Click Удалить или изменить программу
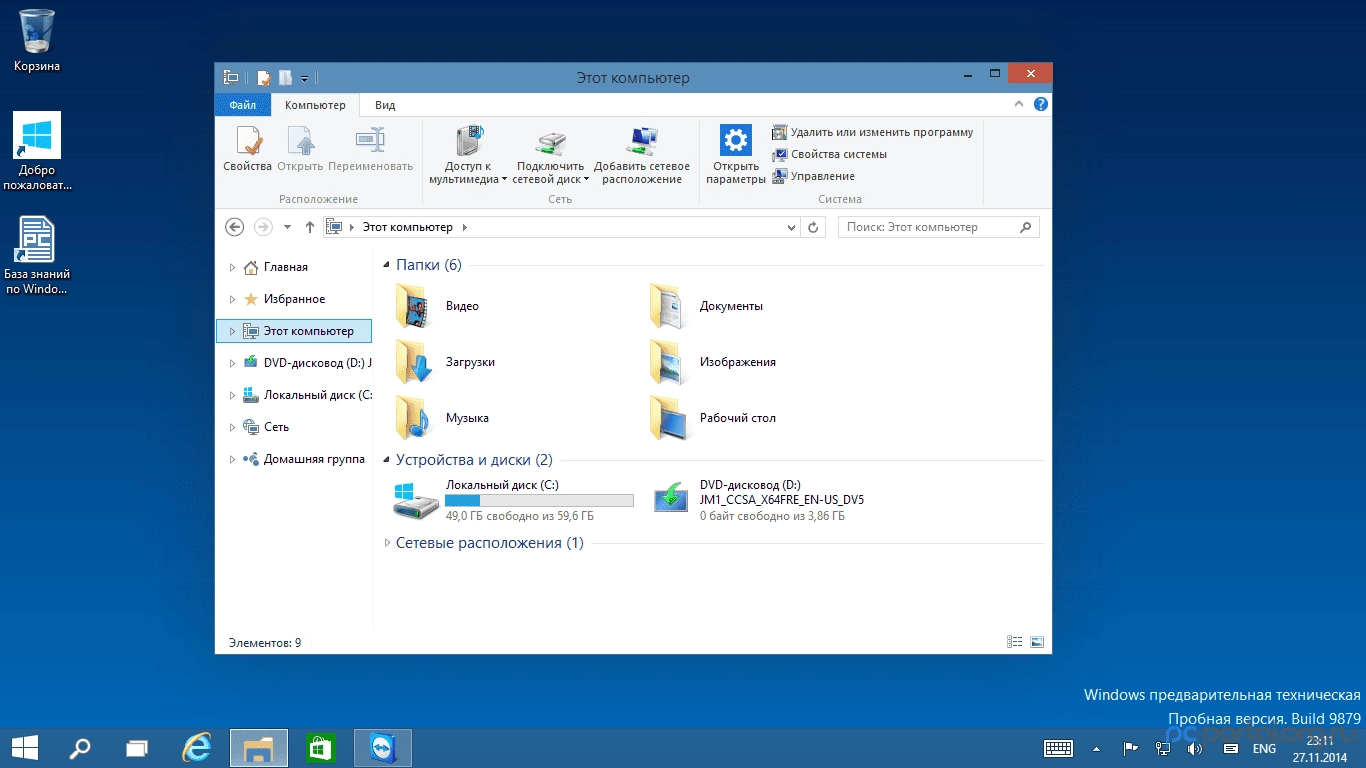 [872, 132]
